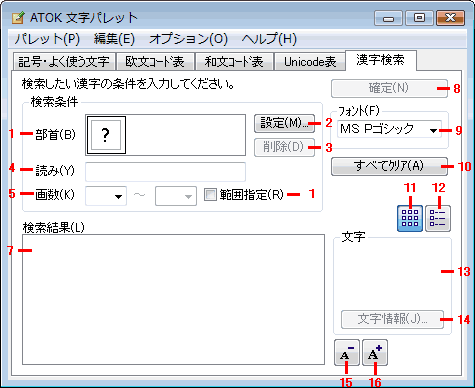Viewport: 475px width, 388px height.
Task: Switch results to grid view icon
Action: coord(410,218)
